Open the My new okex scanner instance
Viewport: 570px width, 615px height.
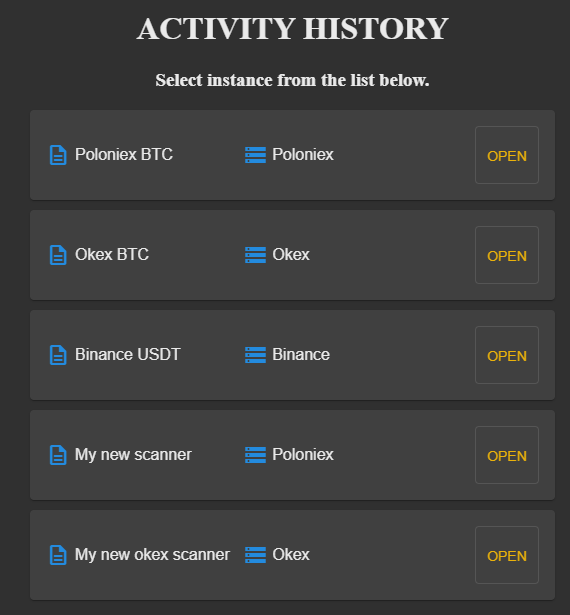[507, 555]
